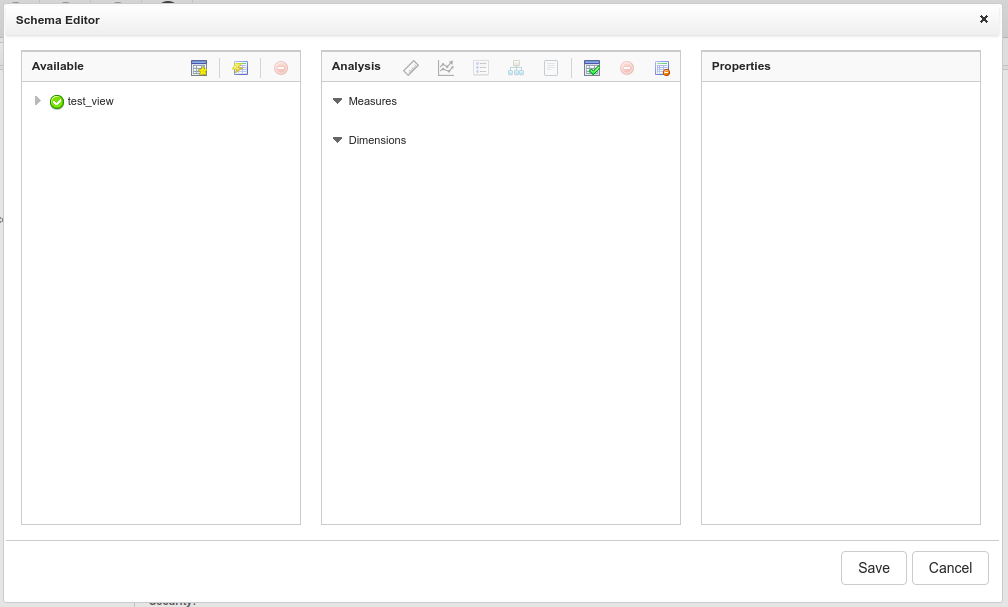Click the table with green checkmark icon

[x=592, y=68]
